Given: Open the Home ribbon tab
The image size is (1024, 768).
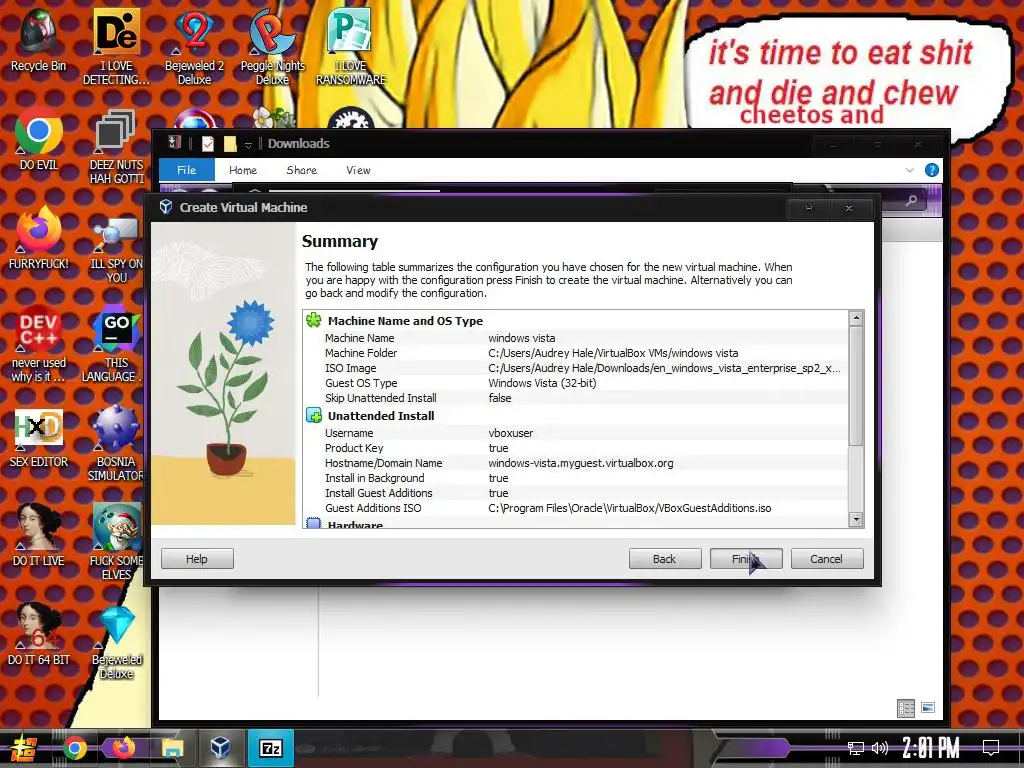Looking at the screenshot, I should [243, 170].
